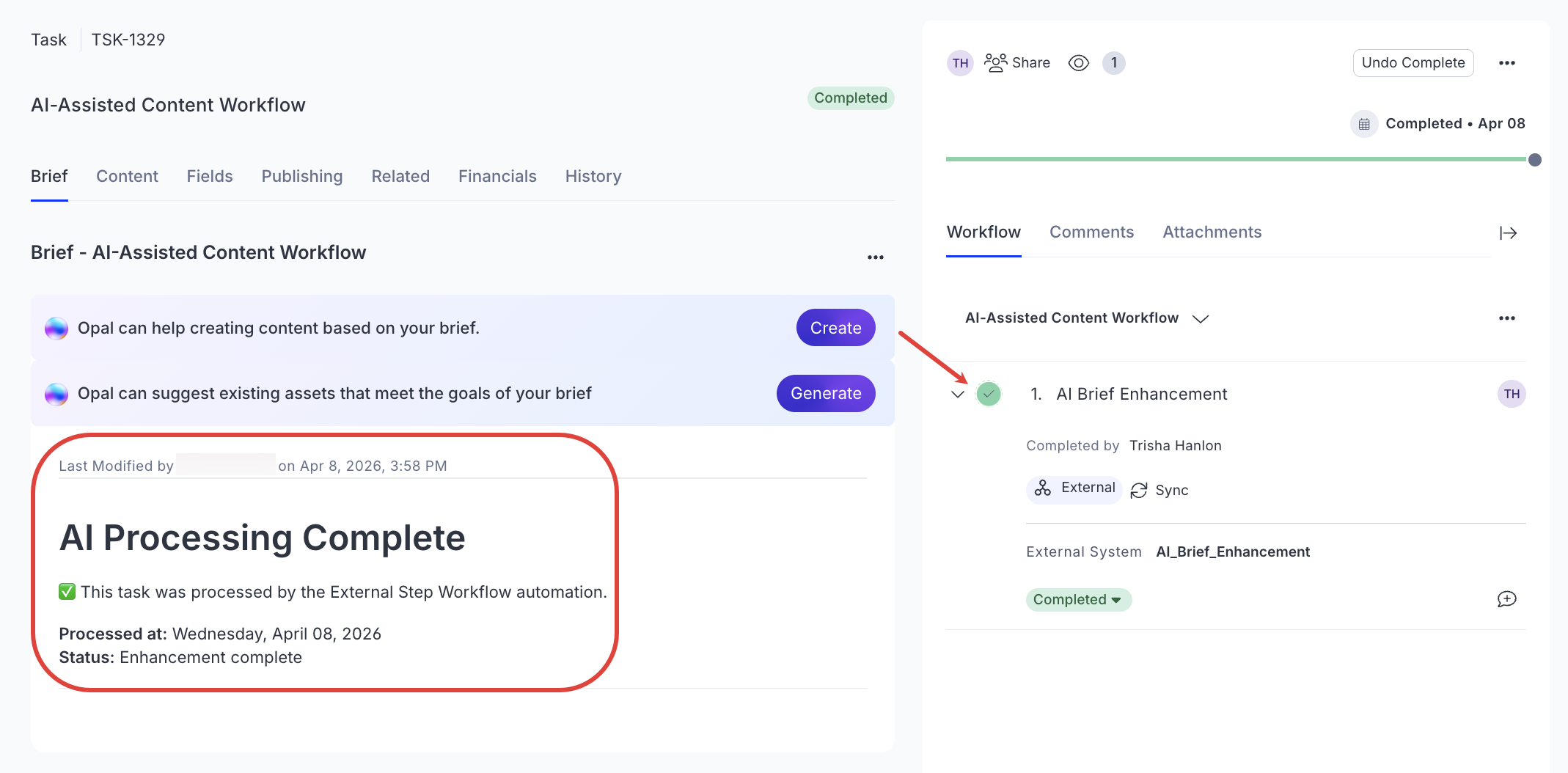Switch to the Comments tab
Viewport: 1568px width, 773px height.
click(x=1092, y=232)
